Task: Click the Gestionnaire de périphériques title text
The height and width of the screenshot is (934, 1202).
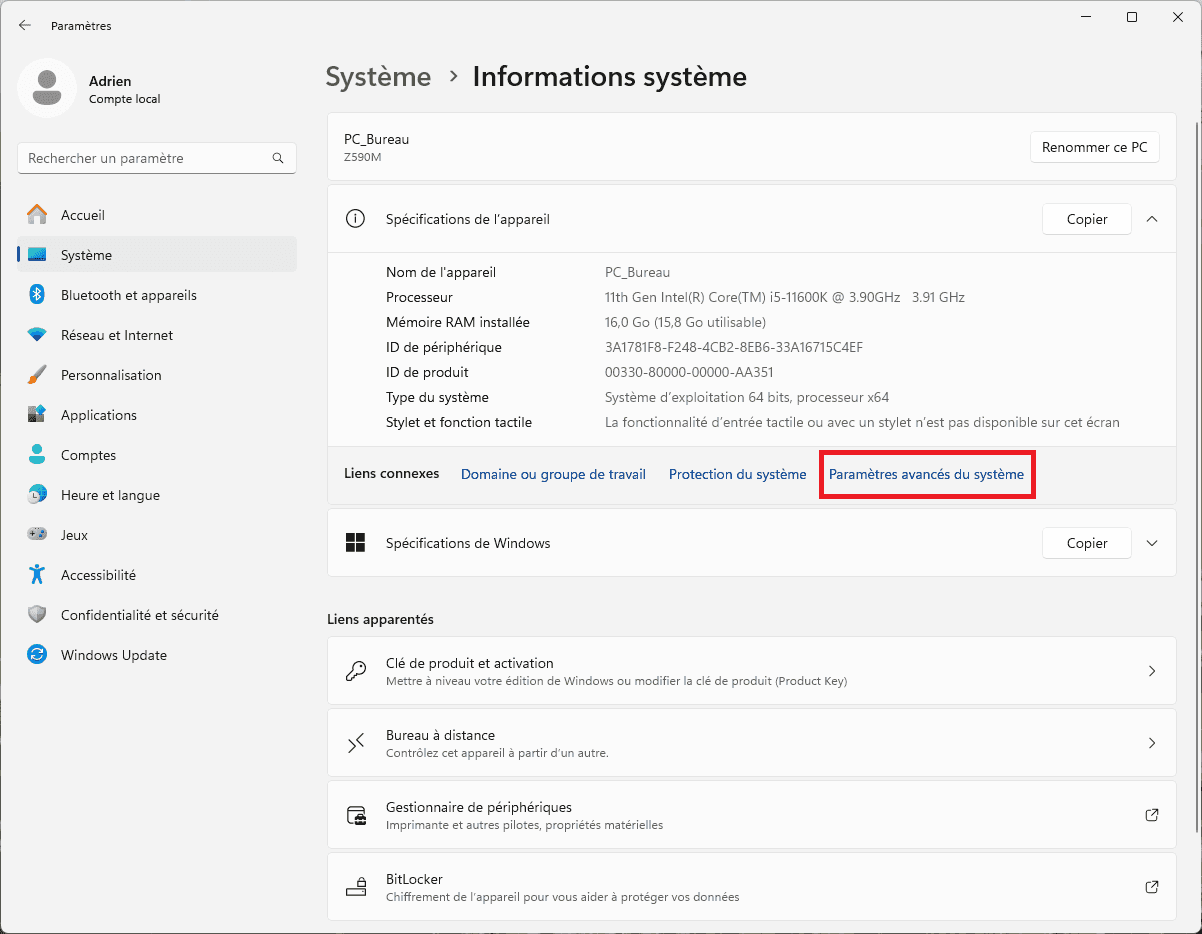Action: point(479,807)
